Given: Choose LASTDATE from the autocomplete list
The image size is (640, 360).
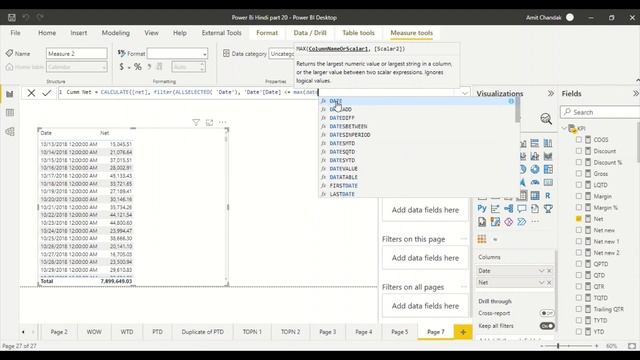Looking at the screenshot, I should [x=417, y=194].
